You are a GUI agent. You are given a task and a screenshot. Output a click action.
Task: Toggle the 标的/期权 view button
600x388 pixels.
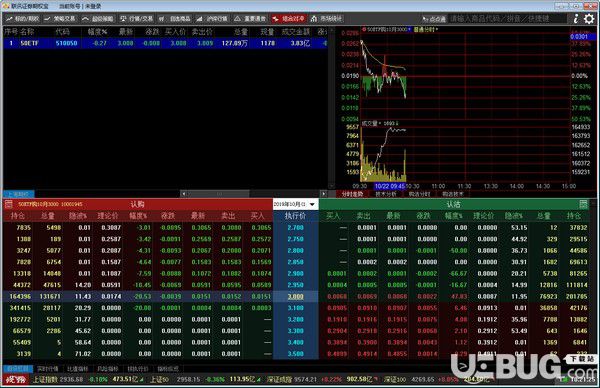point(22,18)
